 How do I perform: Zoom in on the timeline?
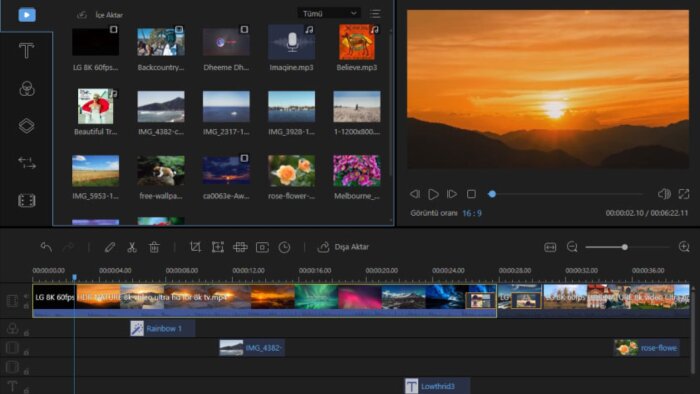pyautogui.click(x=684, y=247)
